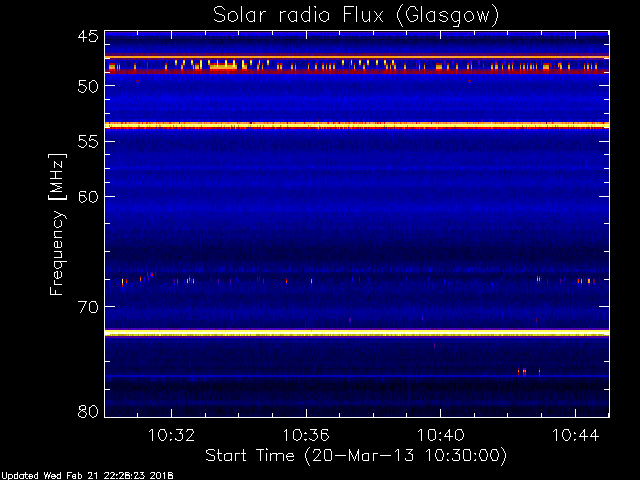This screenshot has width=640, height=480.
Task: Click the 'Frequency [MHz]' axis label
Action: coord(57,224)
